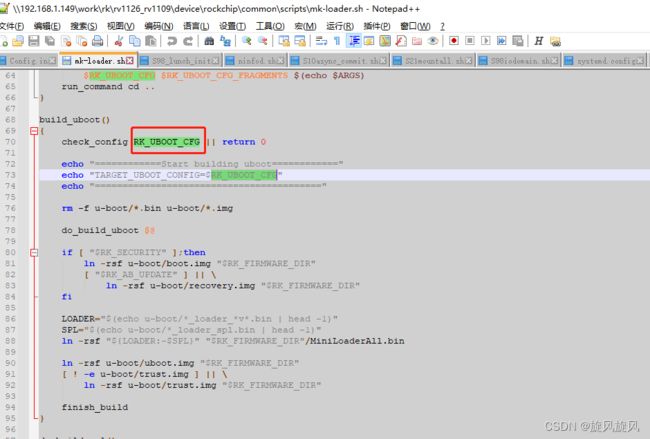Start macro recording with the red dot

(x=454, y=41)
